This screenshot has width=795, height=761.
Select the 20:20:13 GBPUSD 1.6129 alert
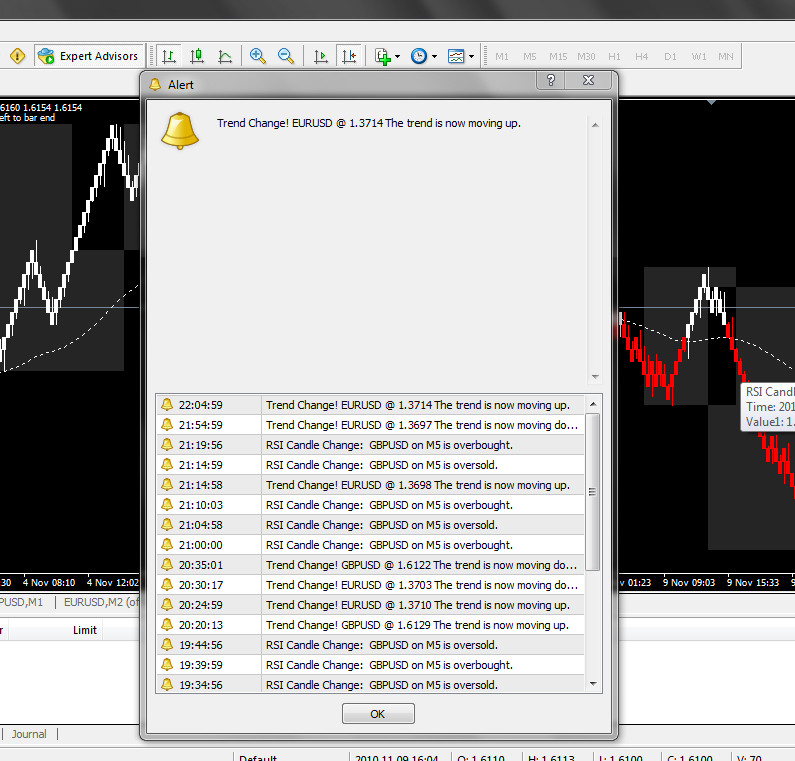coord(370,625)
